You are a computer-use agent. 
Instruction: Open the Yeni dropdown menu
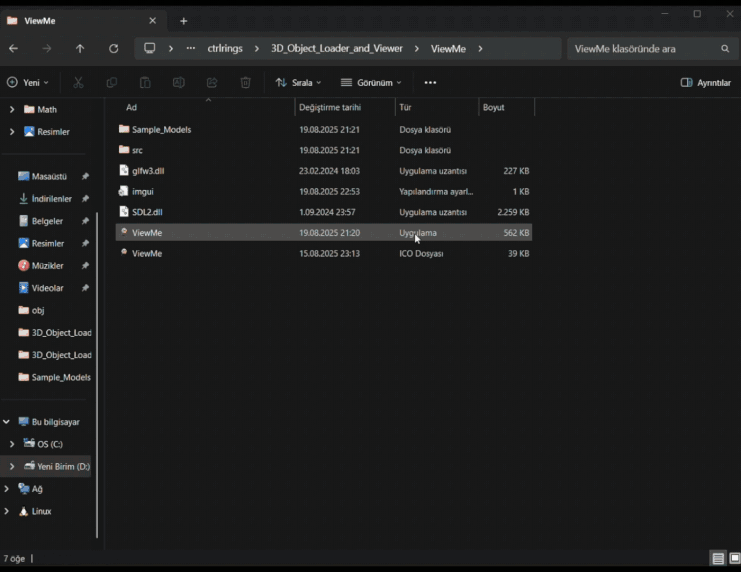click(x=28, y=83)
